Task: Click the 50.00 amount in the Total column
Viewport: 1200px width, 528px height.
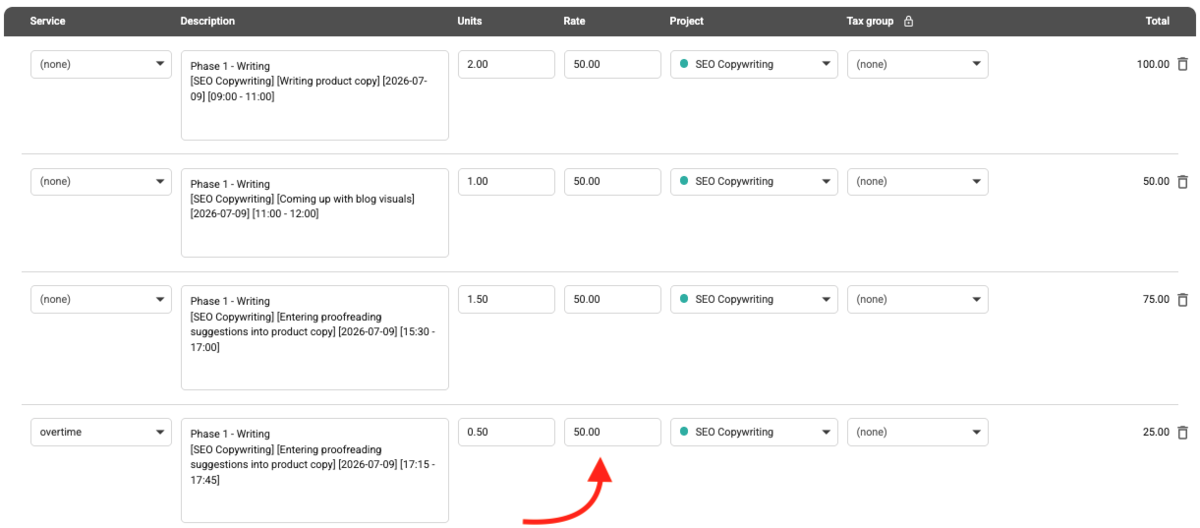Action: click(x=1156, y=182)
